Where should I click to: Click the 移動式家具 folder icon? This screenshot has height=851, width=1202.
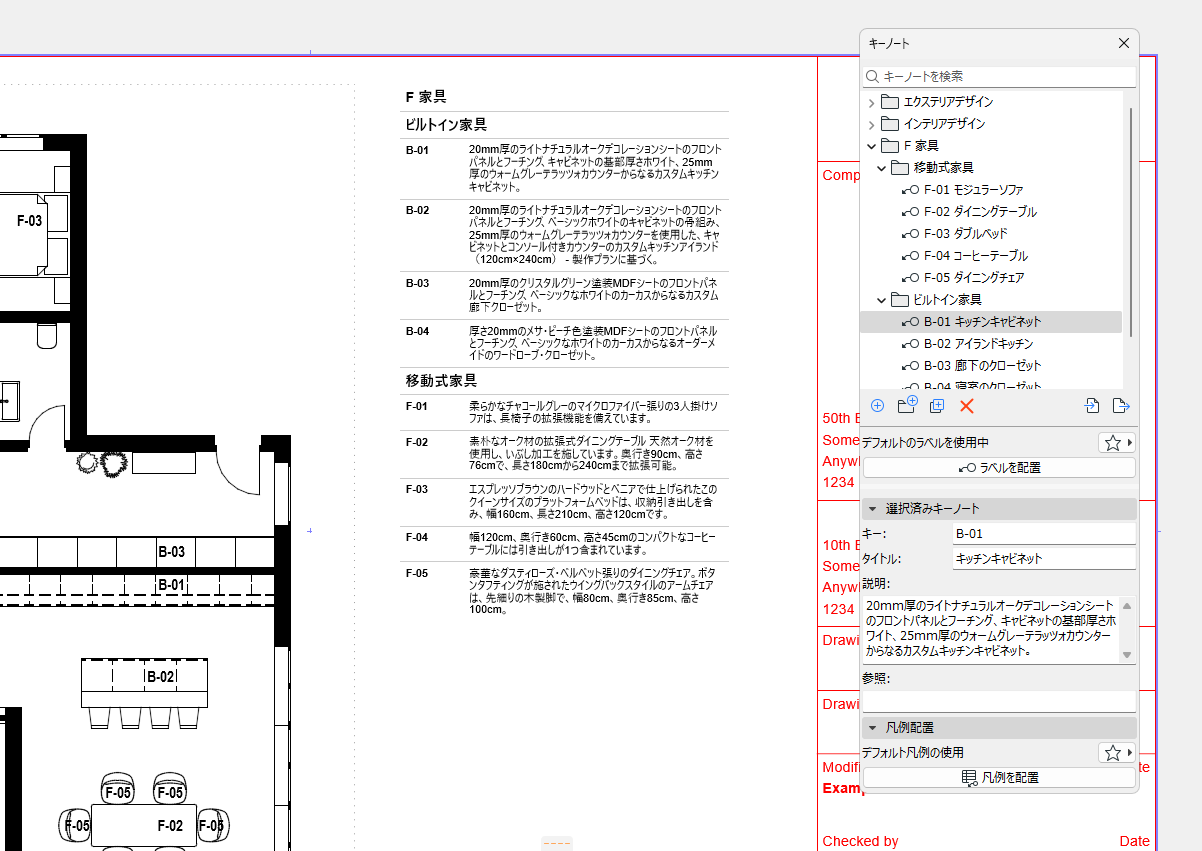900,168
